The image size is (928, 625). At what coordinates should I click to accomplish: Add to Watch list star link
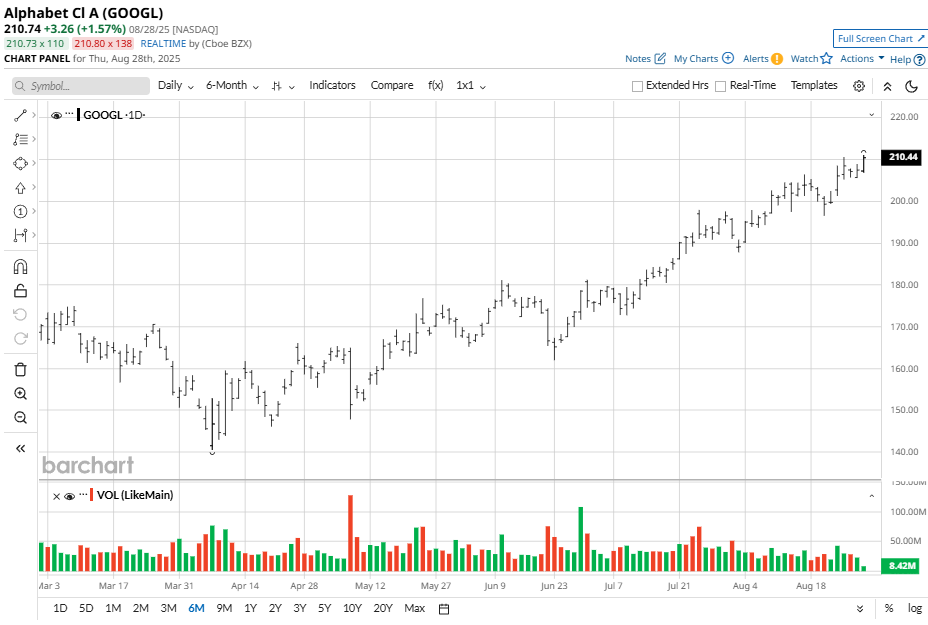(x=811, y=59)
